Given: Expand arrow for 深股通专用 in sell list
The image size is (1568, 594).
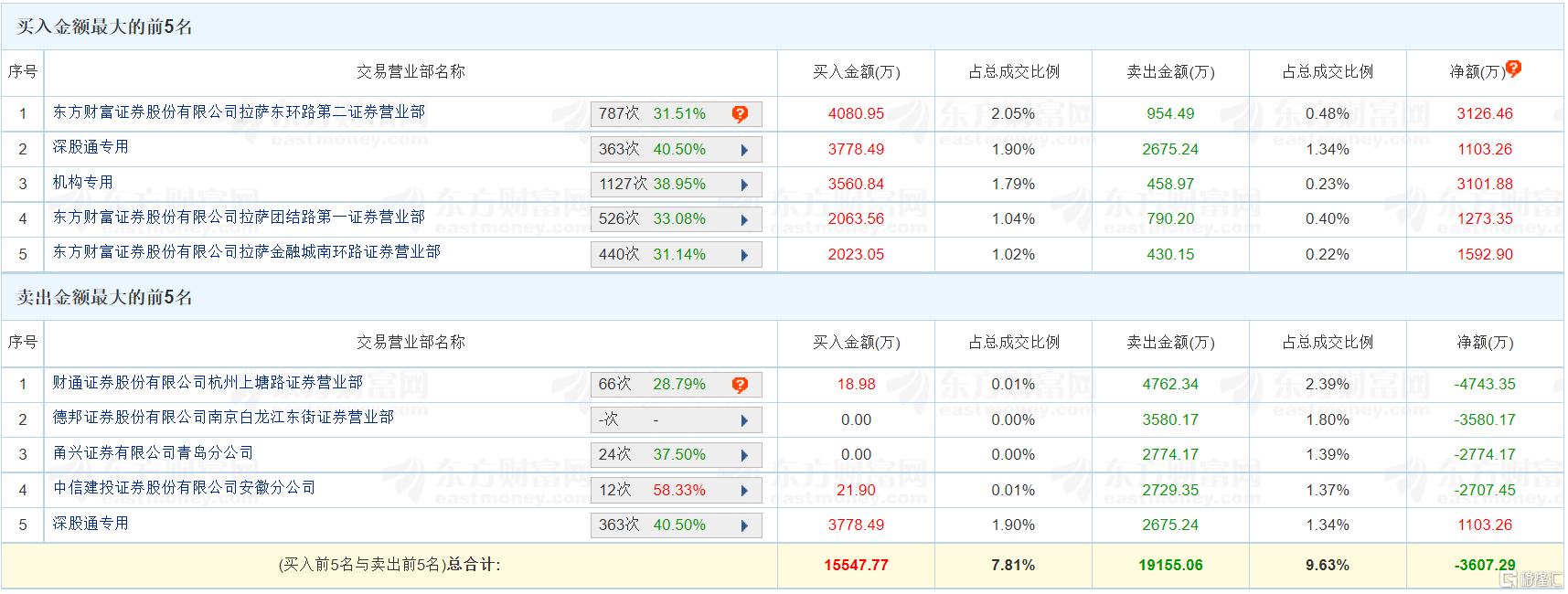Looking at the screenshot, I should click(x=744, y=525).
